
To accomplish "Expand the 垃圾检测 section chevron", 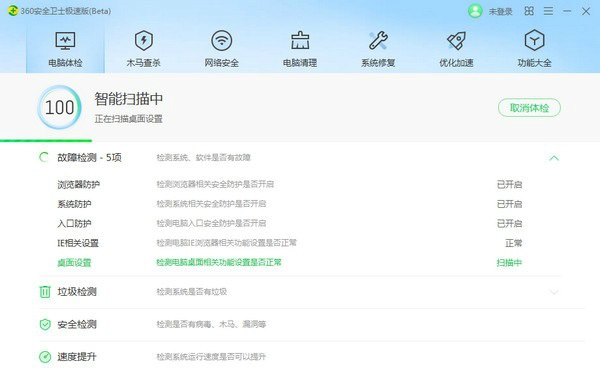I will point(554,292).
